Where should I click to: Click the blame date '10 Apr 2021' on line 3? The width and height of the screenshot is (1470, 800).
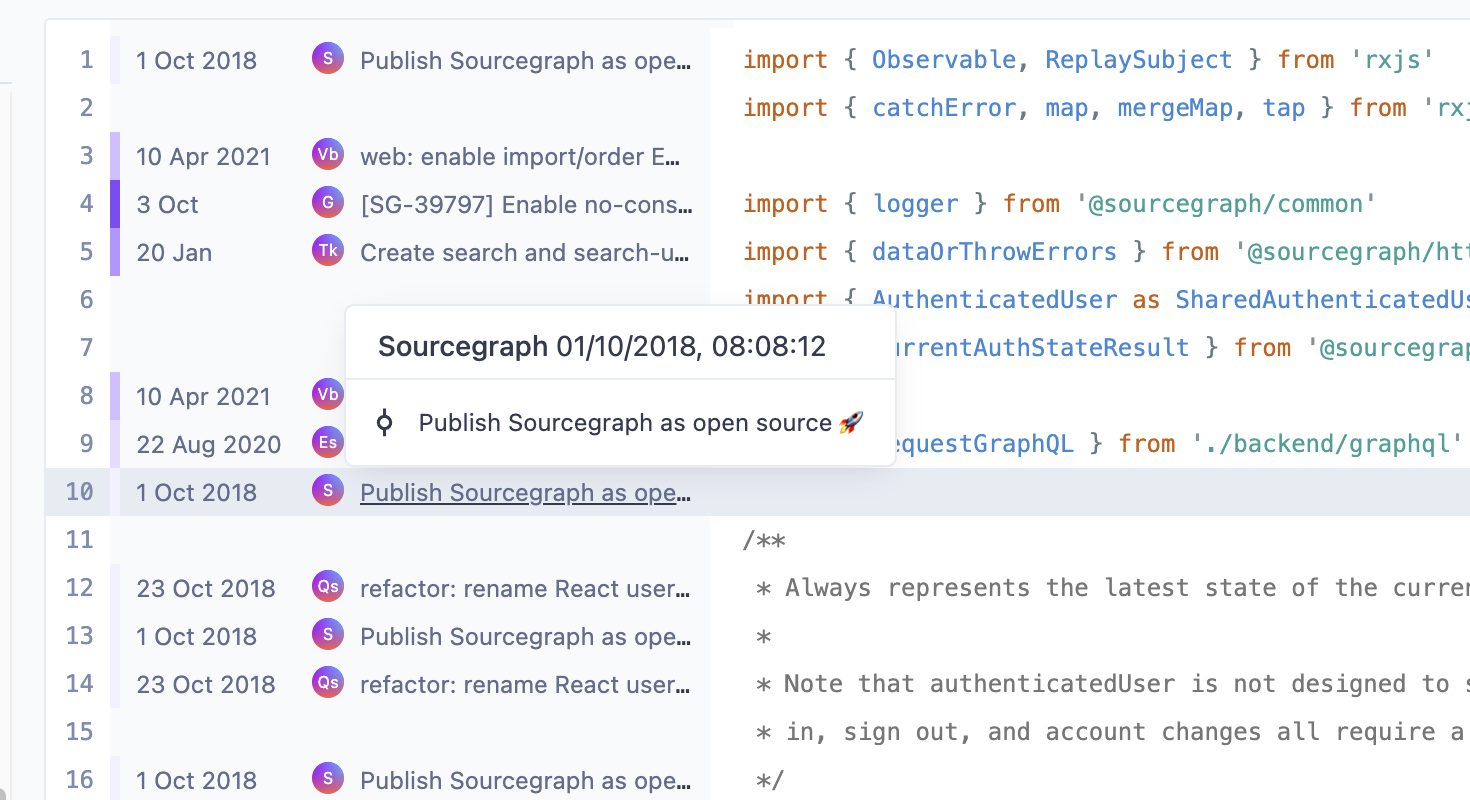click(203, 157)
